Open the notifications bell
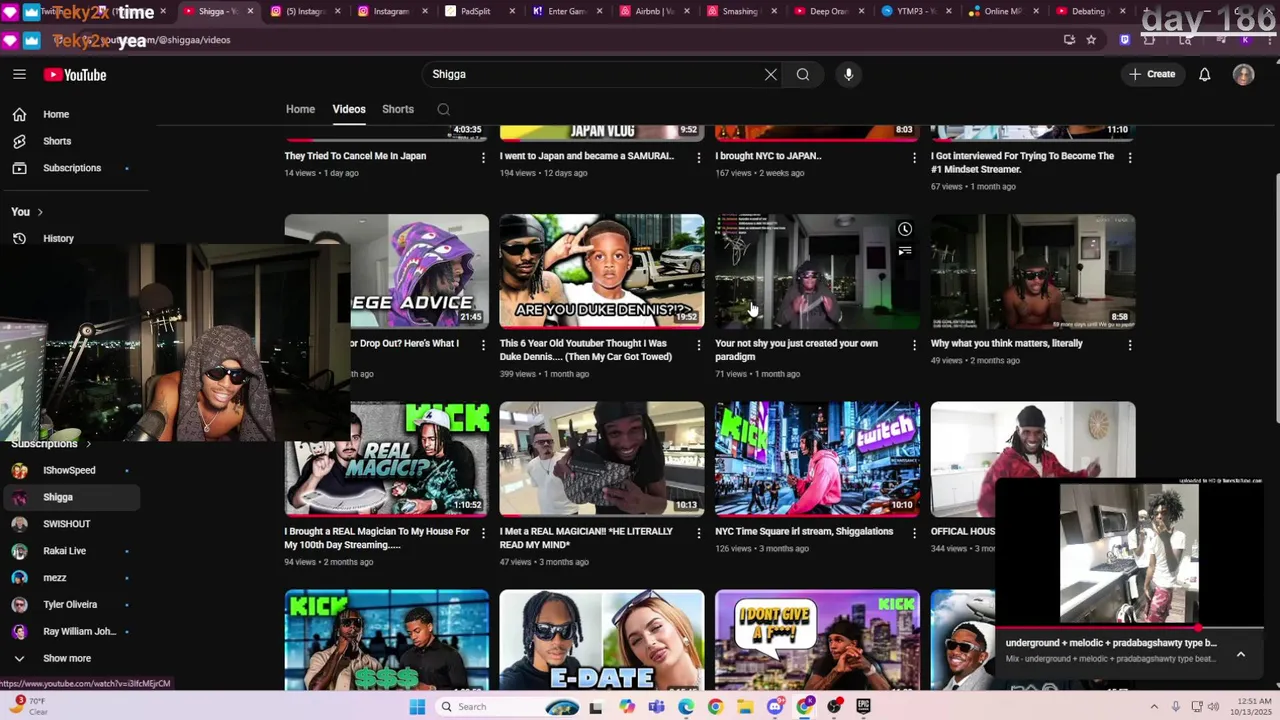1280x720 pixels. pos(1205,74)
